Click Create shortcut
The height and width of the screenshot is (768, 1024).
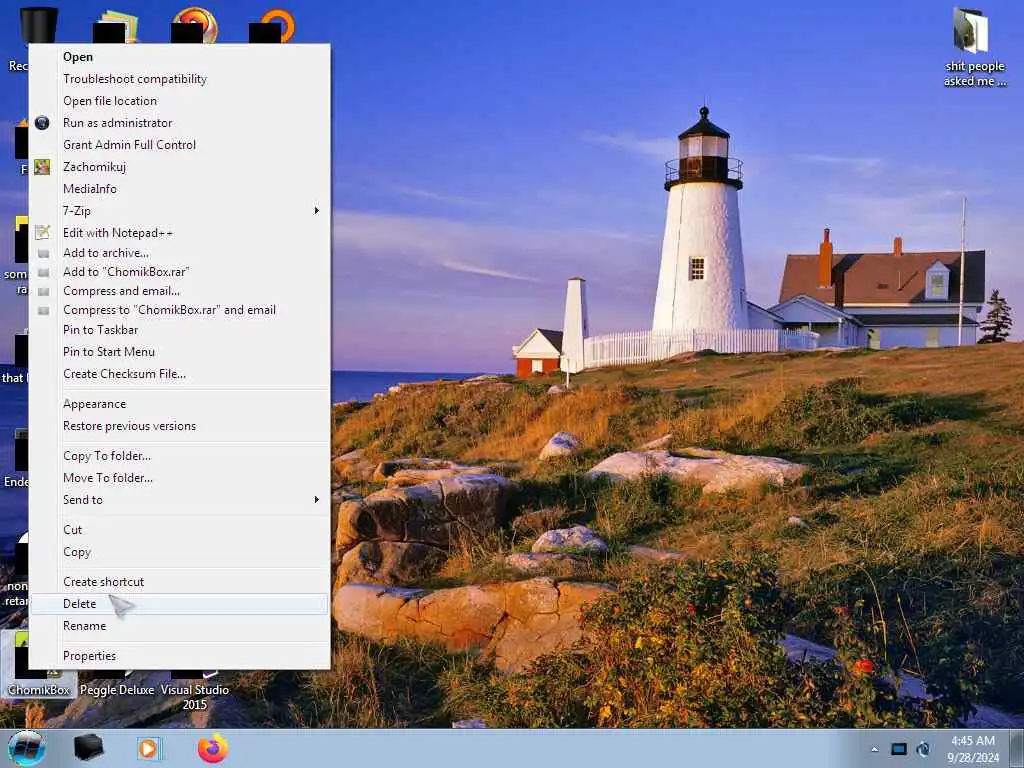coord(179,582)
